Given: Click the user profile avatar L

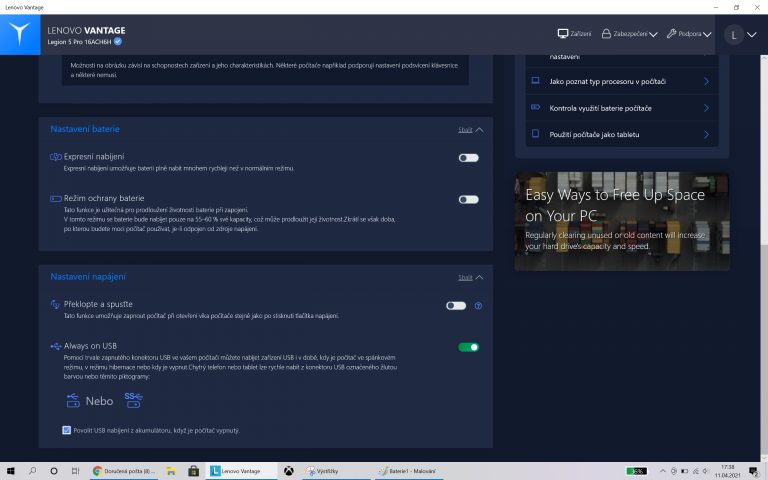Looking at the screenshot, I should (x=734, y=34).
